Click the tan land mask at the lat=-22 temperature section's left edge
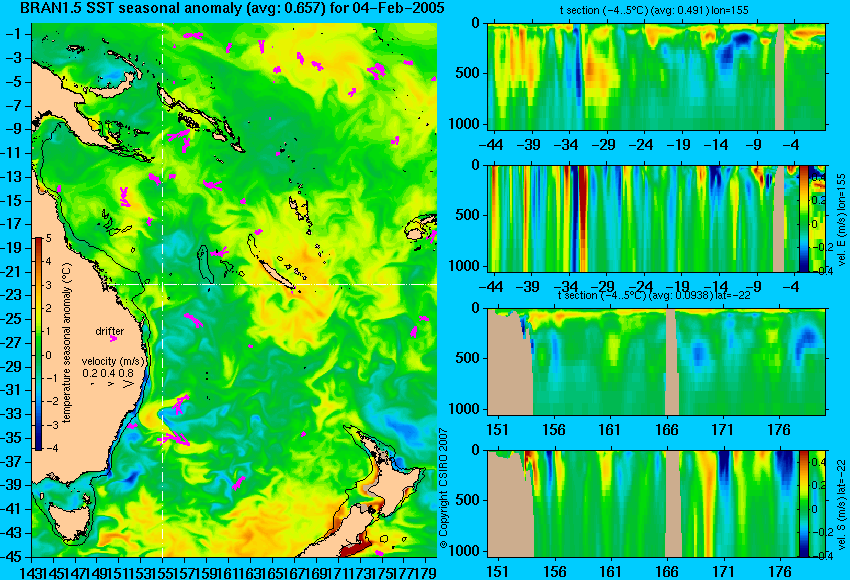Viewport: 850px width, 580px height. click(510, 363)
